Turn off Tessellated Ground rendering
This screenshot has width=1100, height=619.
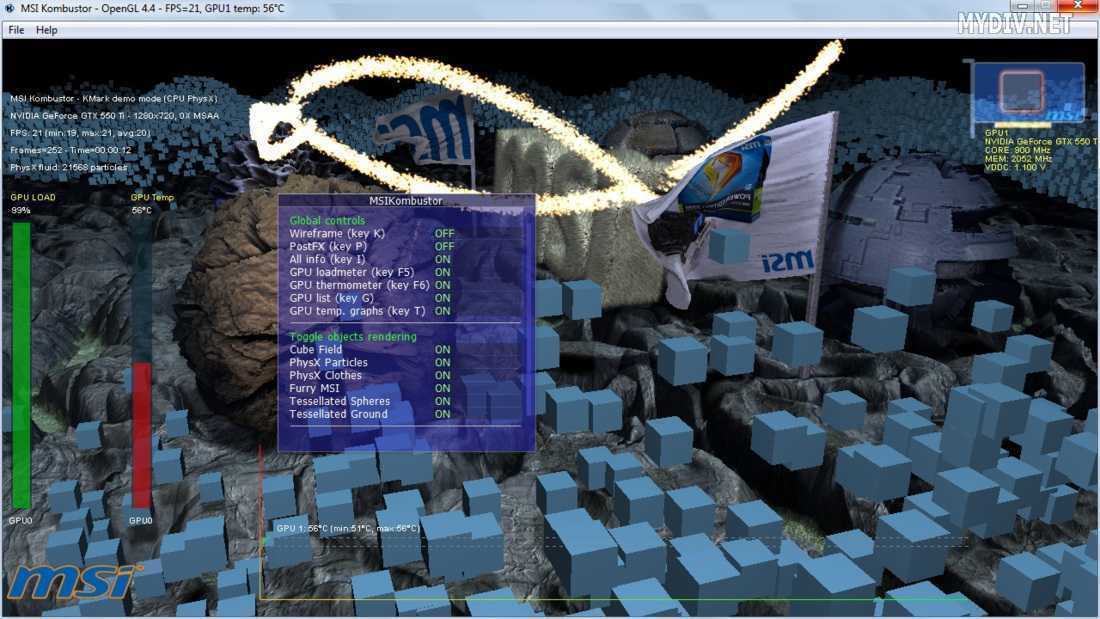click(442, 414)
